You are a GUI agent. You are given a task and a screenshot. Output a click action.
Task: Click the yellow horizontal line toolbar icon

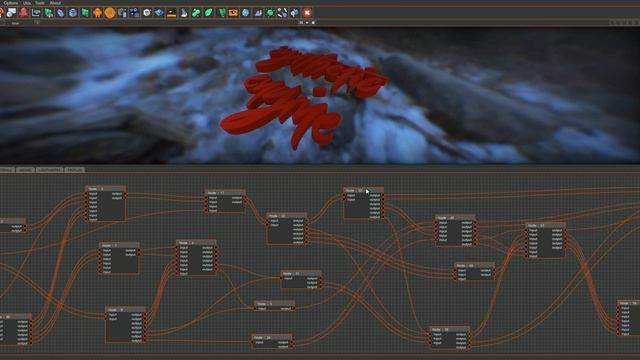pyautogui.click(x=171, y=13)
